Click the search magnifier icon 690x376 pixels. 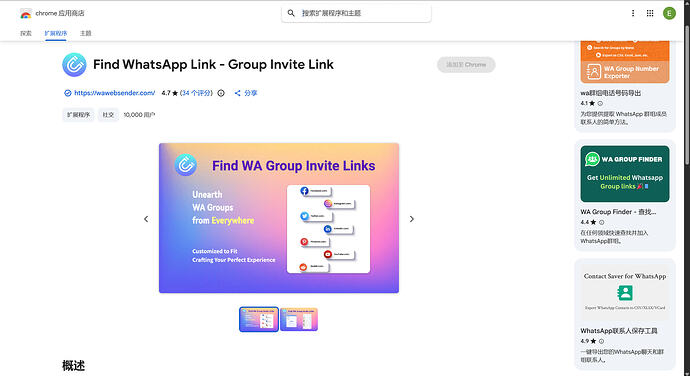coord(291,13)
